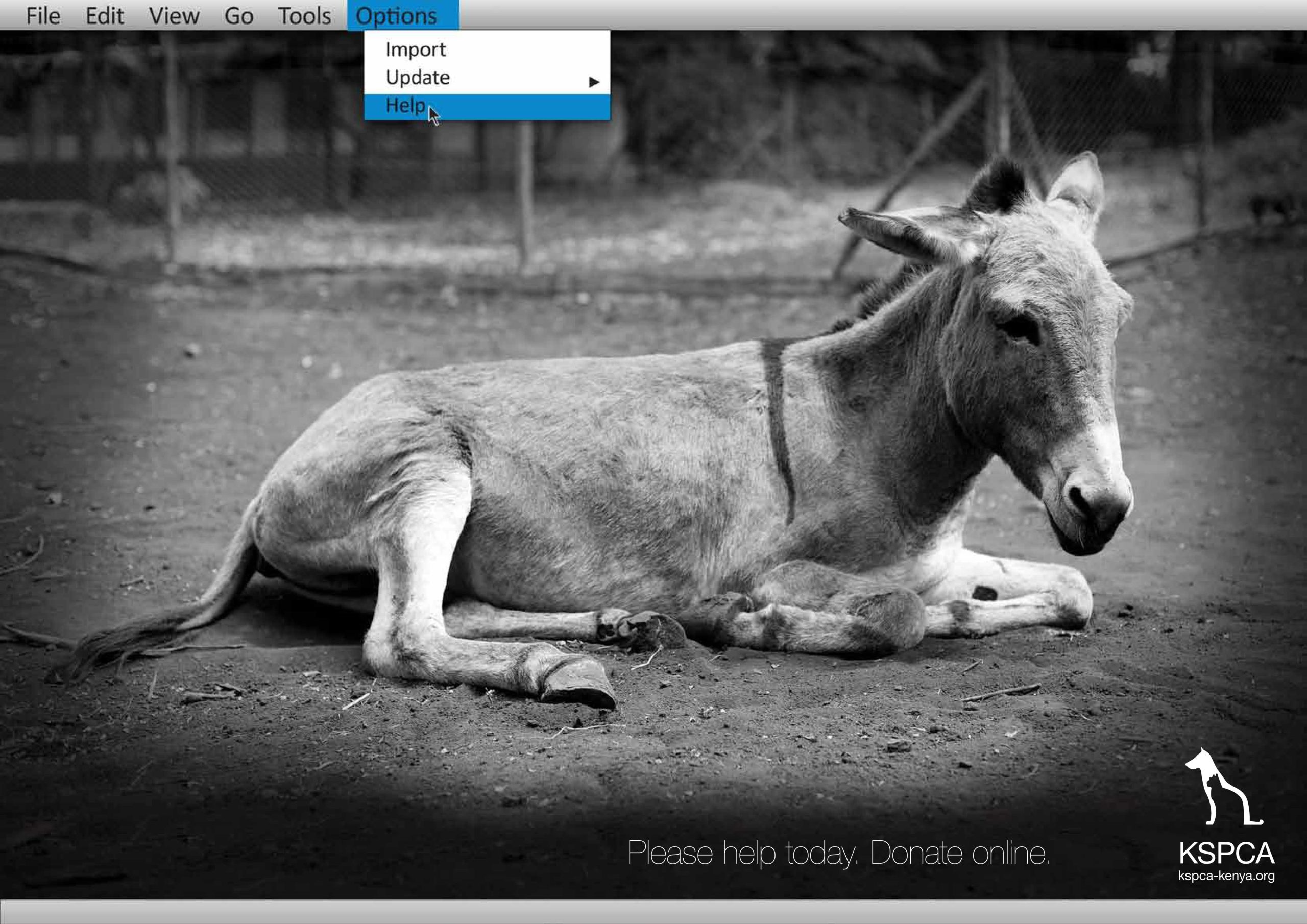Click the KSPCA name text below the logo
The height and width of the screenshot is (924, 1307).
point(1227,853)
